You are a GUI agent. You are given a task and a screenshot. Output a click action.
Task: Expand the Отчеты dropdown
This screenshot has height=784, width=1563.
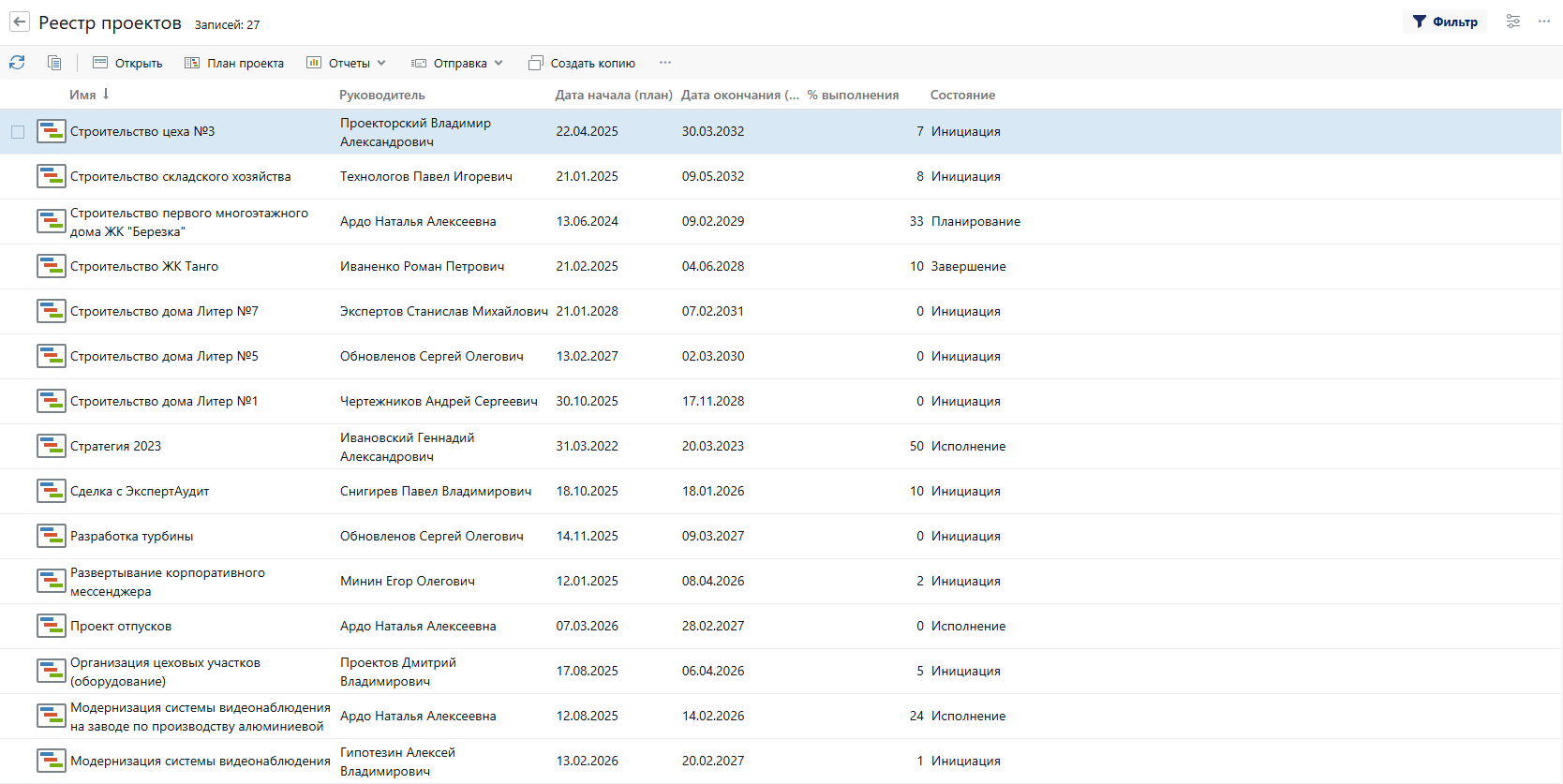(x=347, y=63)
